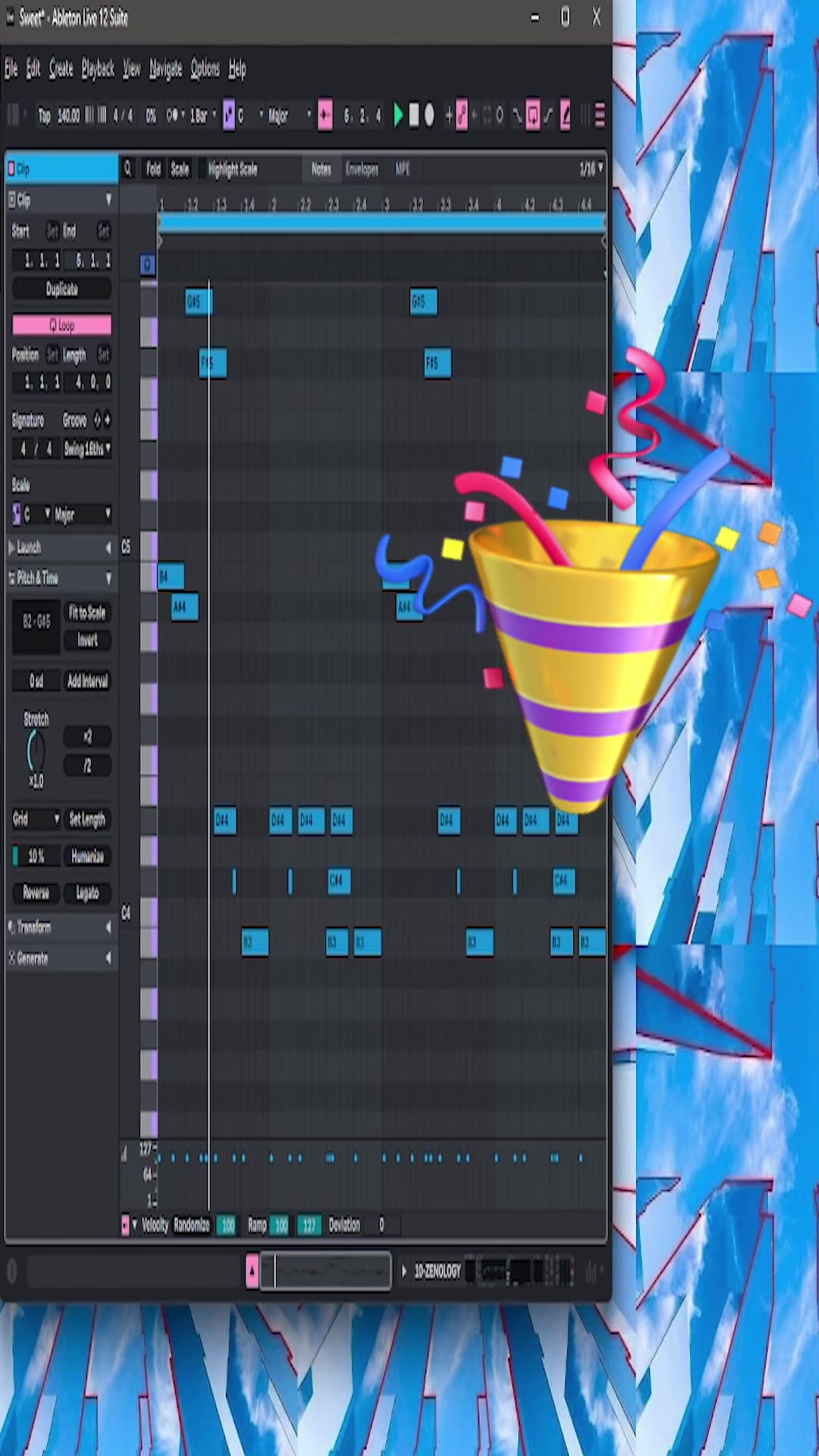
Task: Collapse the Pitch & Time section
Action: 61,578
